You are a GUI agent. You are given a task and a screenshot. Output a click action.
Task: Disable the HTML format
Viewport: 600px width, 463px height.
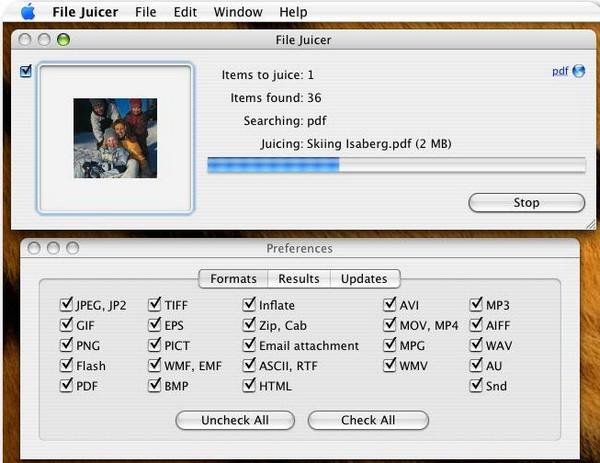pyautogui.click(x=249, y=385)
